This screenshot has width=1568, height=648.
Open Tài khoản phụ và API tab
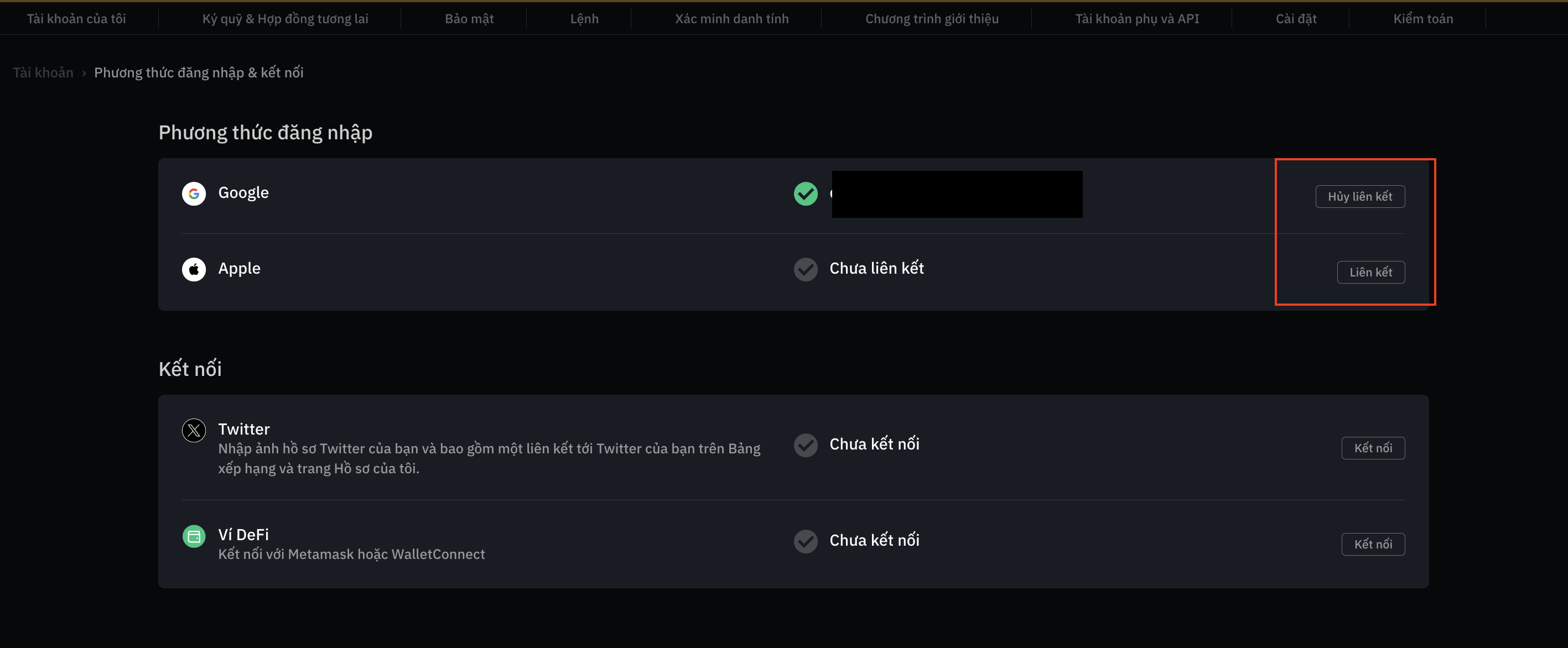click(1136, 19)
